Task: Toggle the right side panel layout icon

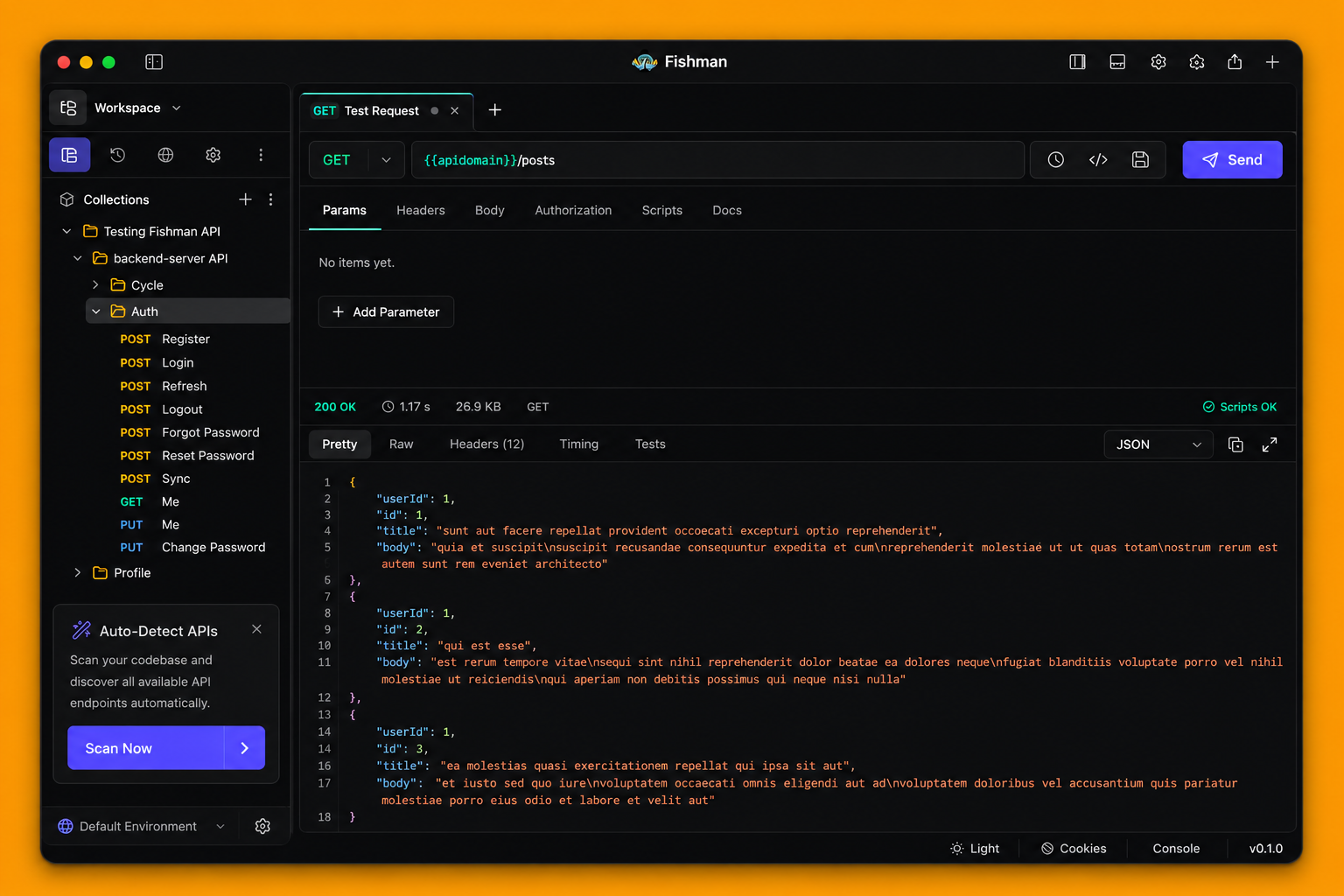Action: point(1077,62)
